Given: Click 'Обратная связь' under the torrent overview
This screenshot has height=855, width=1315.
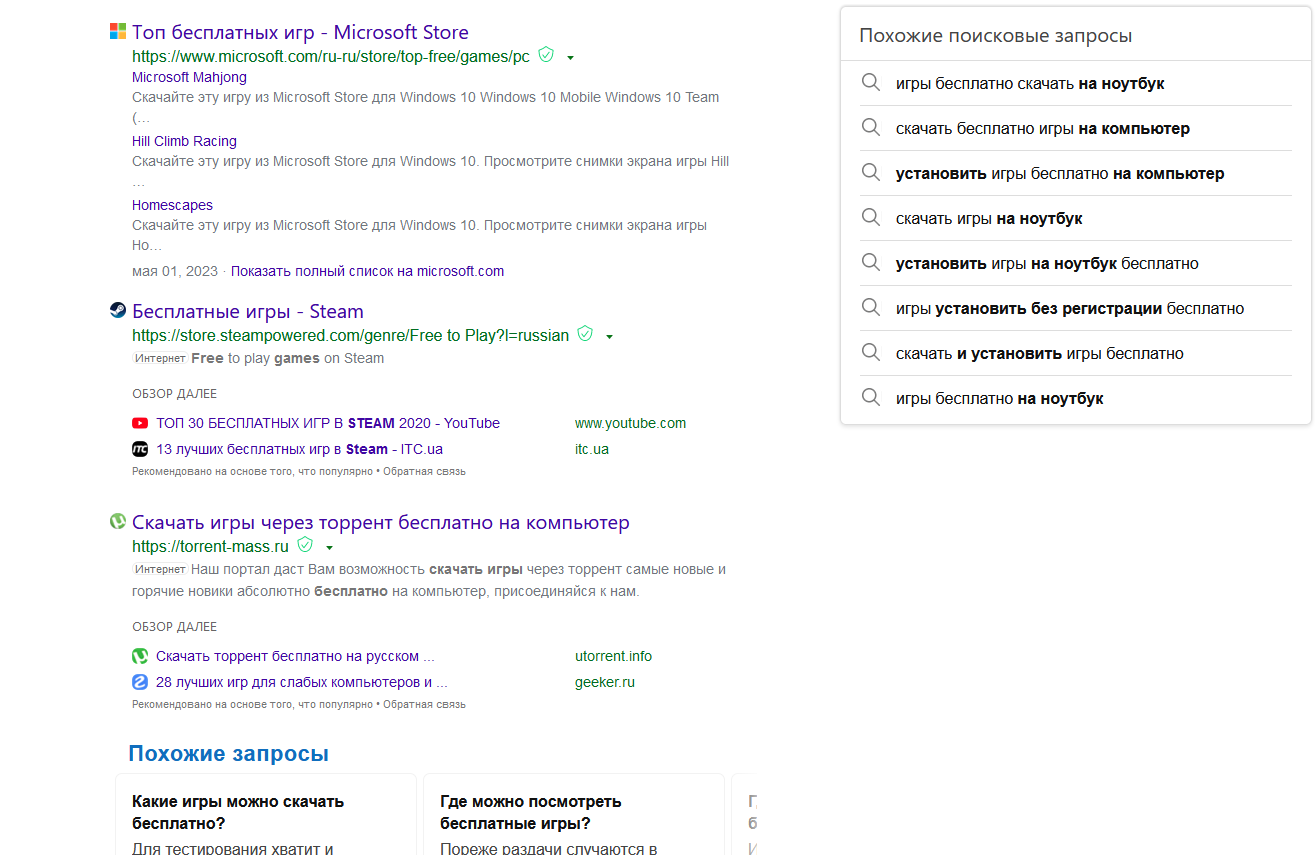Looking at the screenshot, I should coord(424,704).
